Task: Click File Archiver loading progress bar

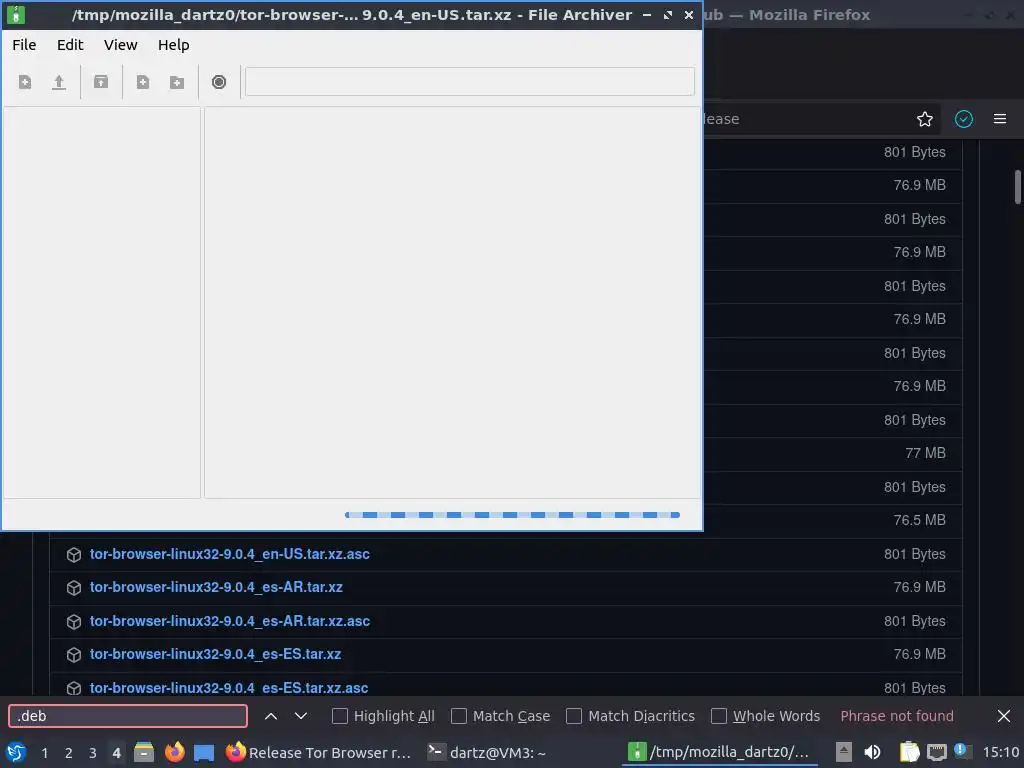Action: pos(512,515)
